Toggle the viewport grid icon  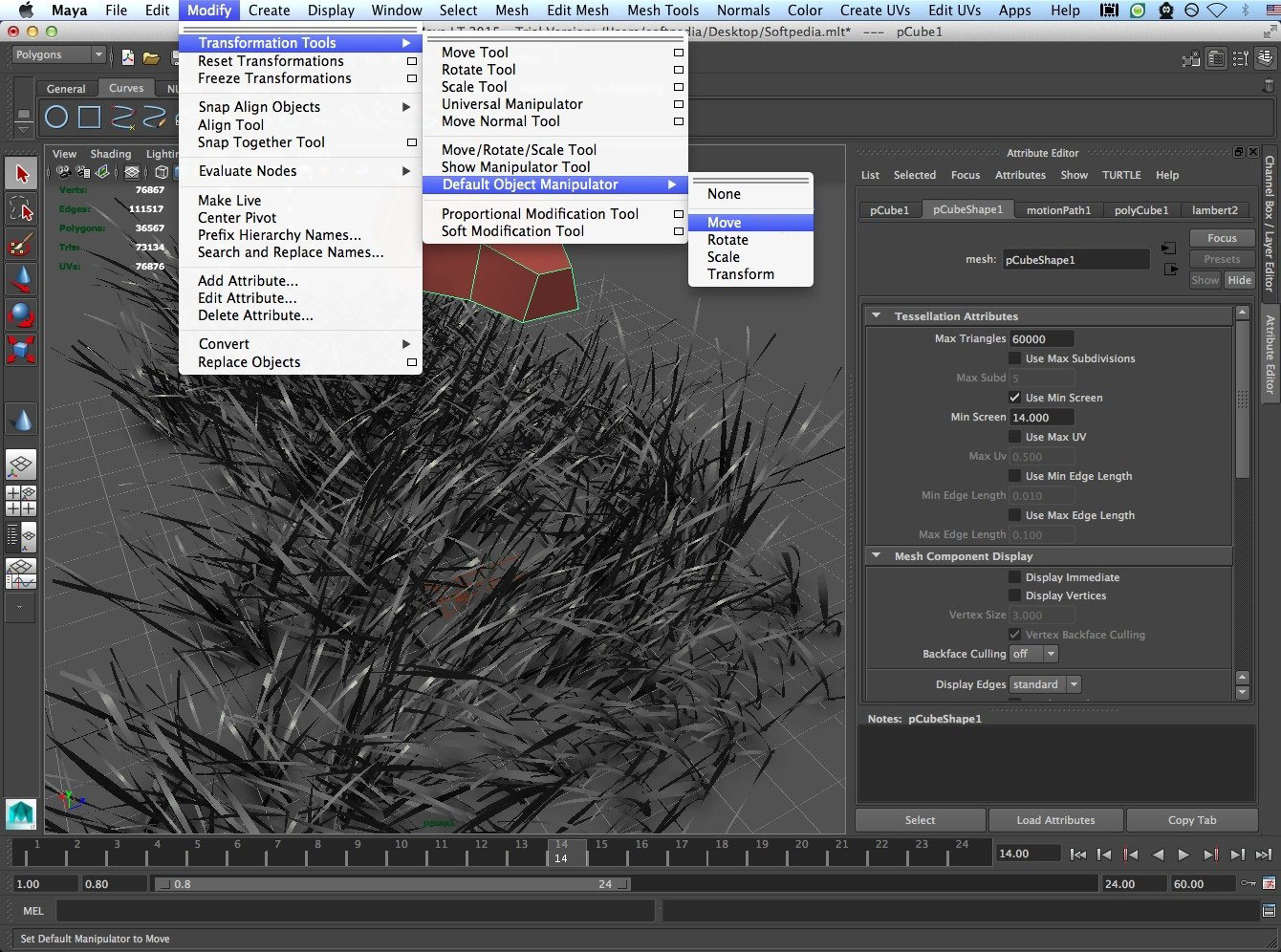[132, 172]
